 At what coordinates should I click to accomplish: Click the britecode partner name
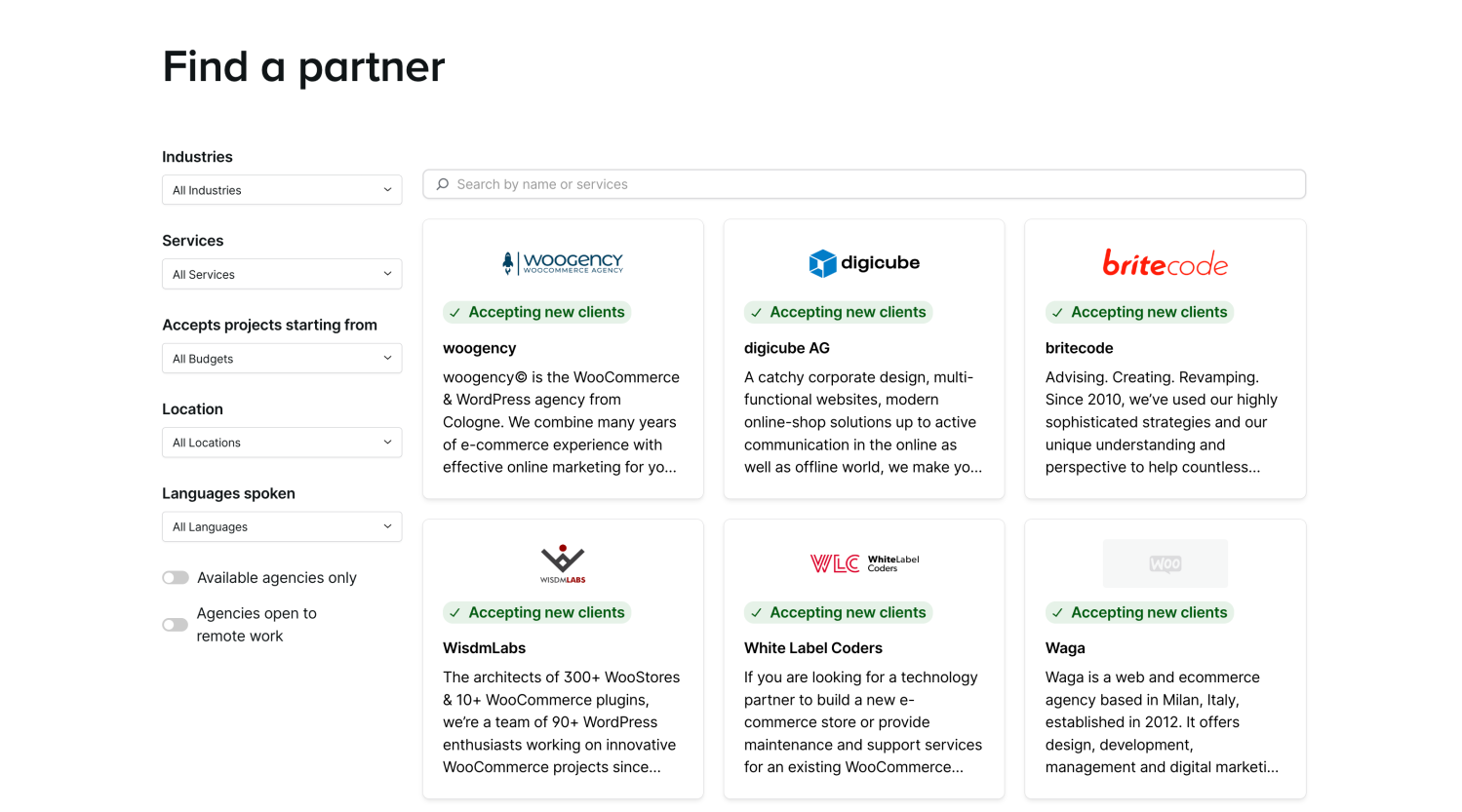1079,348
